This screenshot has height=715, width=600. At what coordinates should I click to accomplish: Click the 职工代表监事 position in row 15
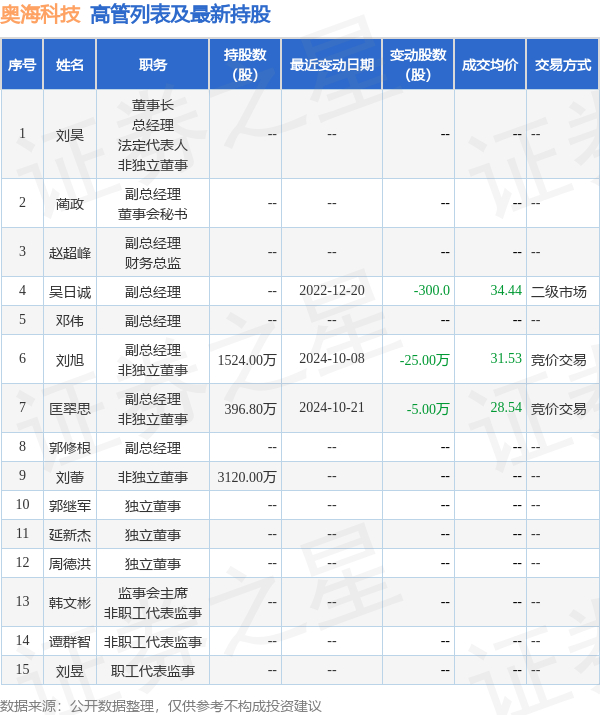[x=153, y=671]
